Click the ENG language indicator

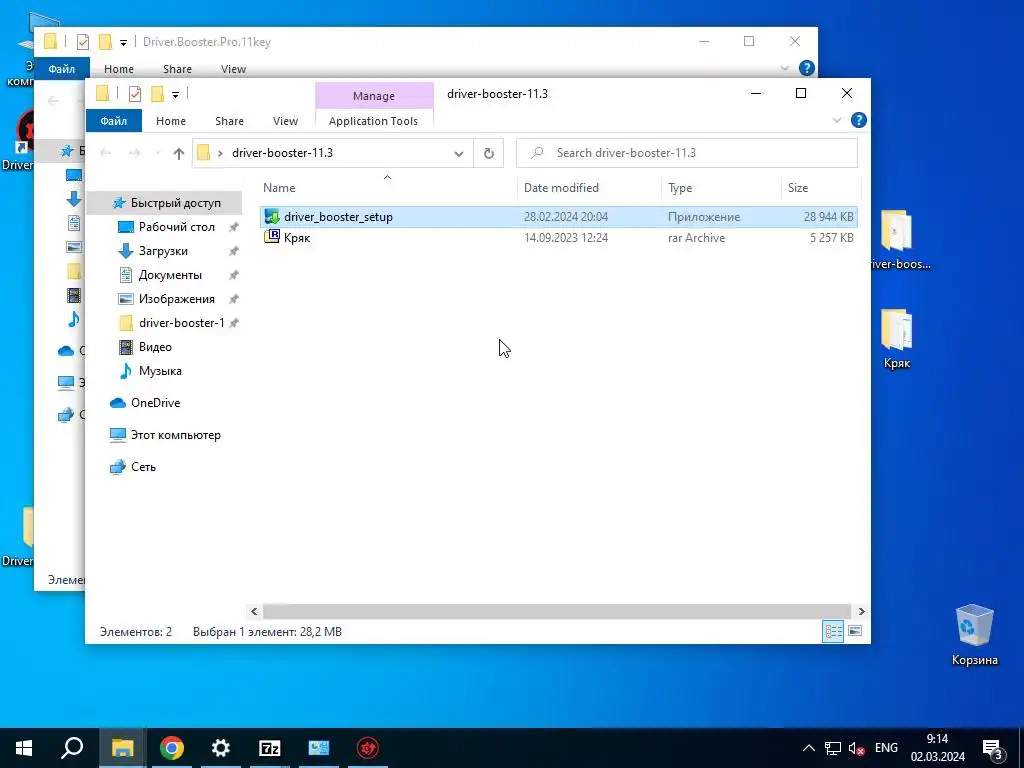[x=886, y=748]
